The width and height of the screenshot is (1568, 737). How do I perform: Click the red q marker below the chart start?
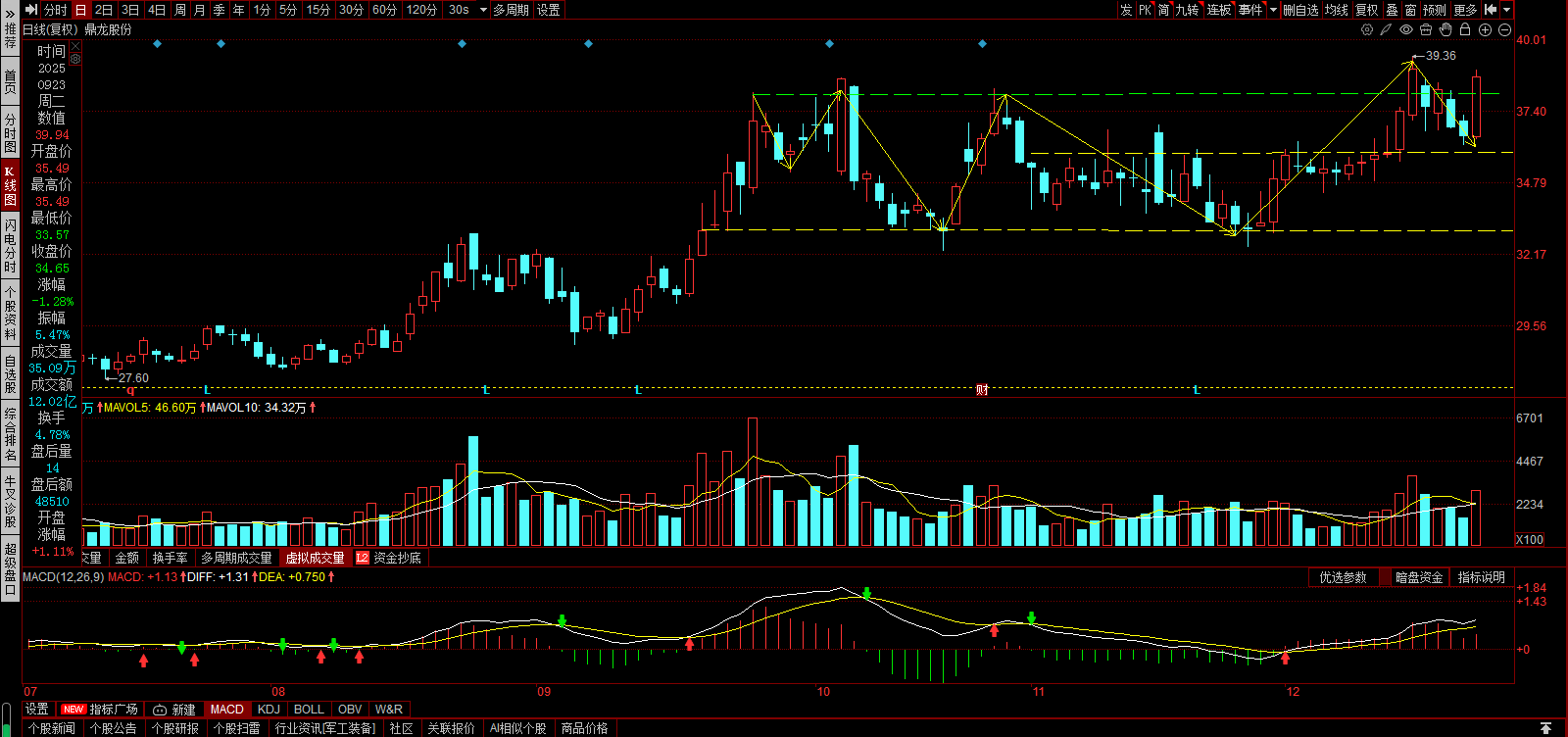click(130, 390)
